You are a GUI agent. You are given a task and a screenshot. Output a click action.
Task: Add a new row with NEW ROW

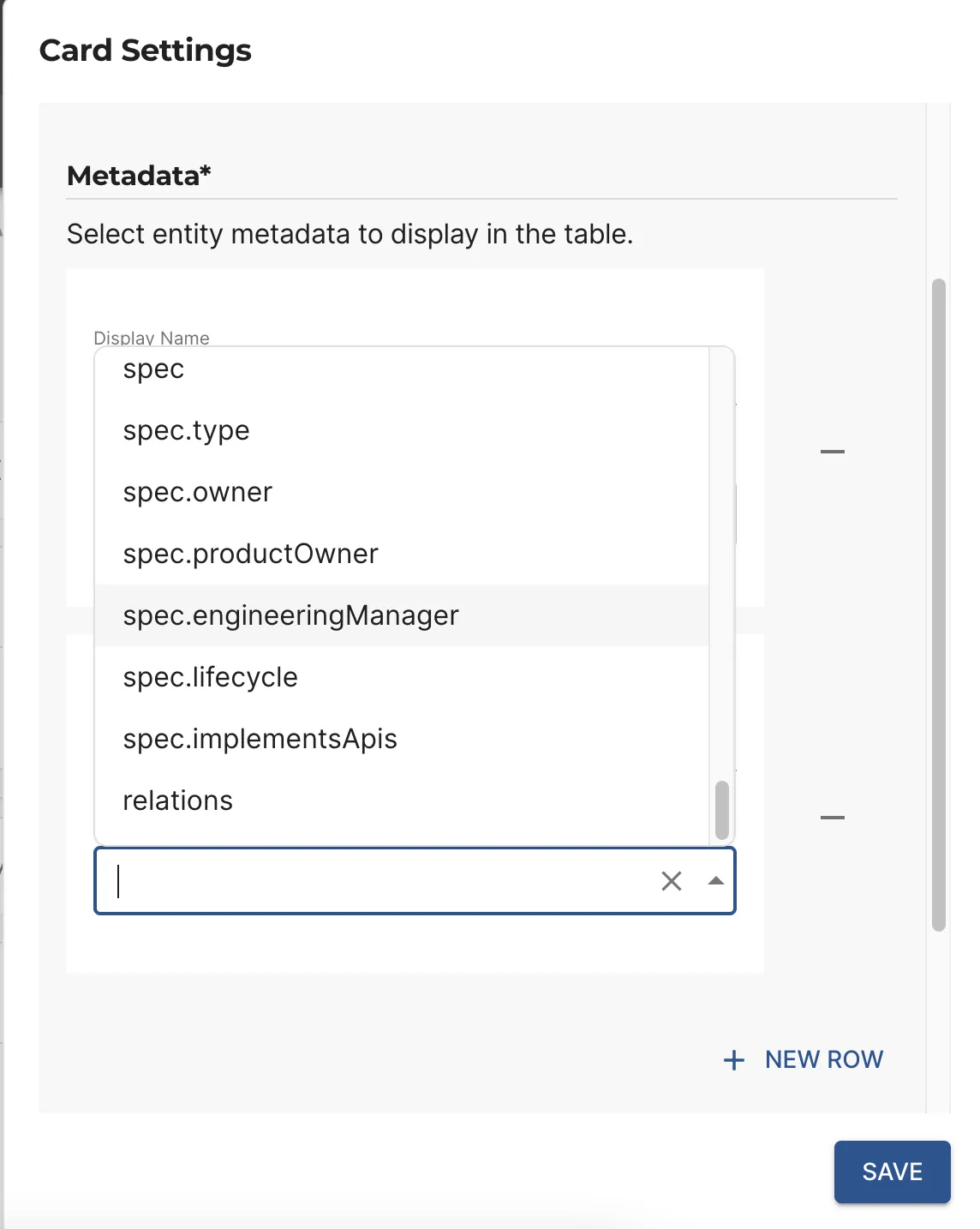coord(804,1060)
